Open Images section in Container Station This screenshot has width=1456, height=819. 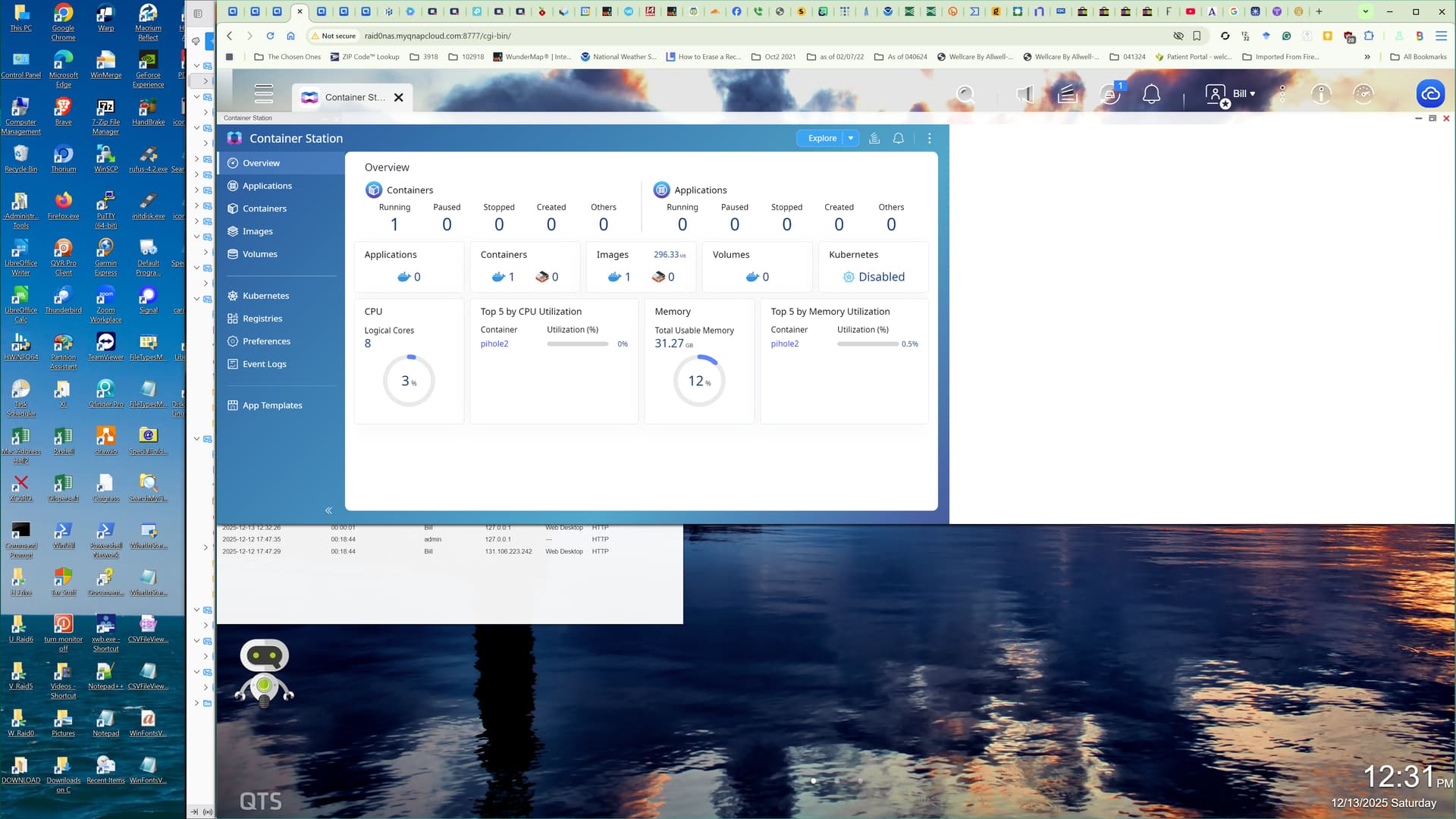(257, 231)
